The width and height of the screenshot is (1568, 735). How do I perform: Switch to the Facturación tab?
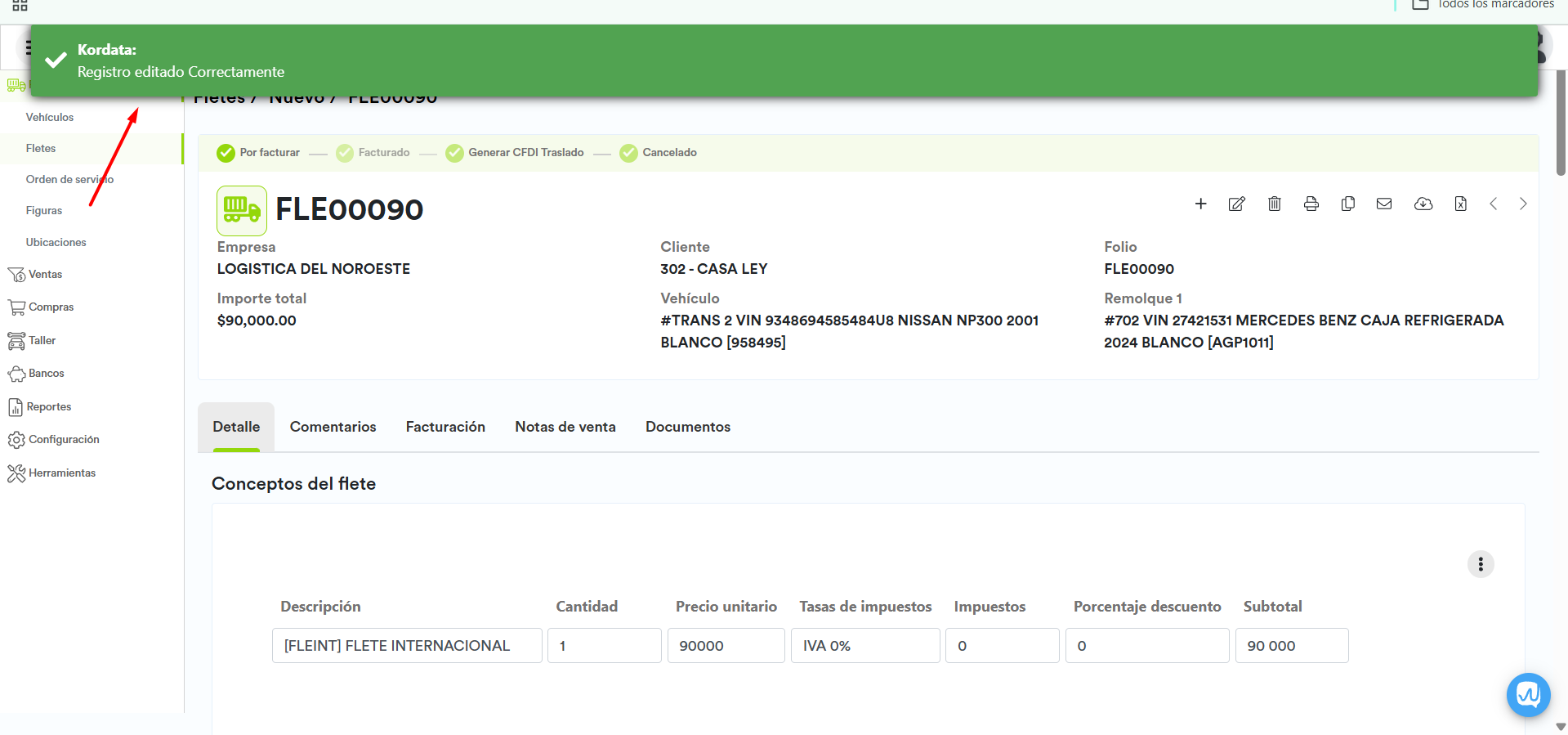click(x=445, y=427)
